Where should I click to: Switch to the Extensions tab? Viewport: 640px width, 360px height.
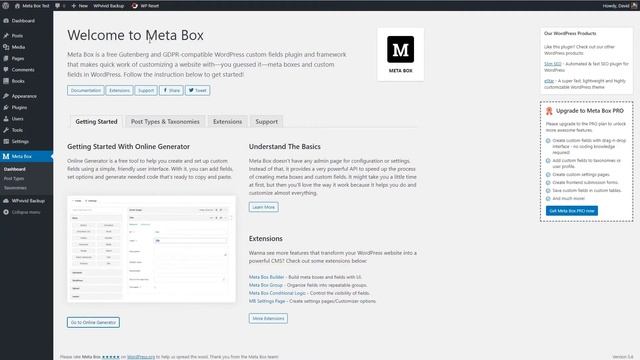coord(227,122)
